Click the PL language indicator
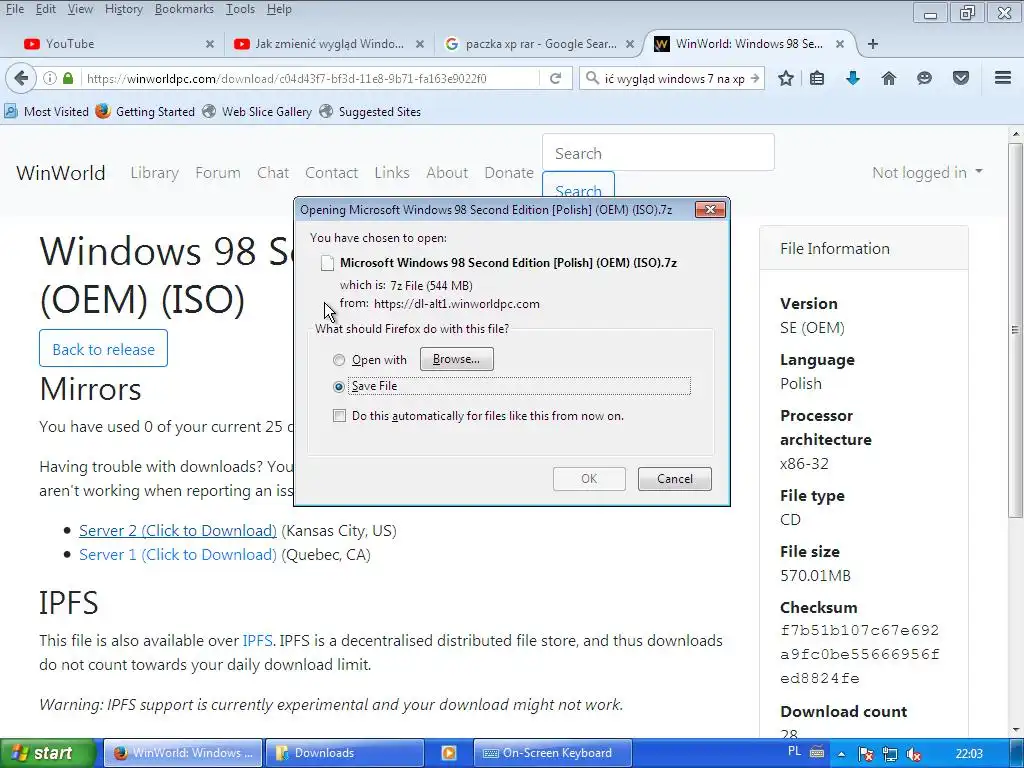The image size is (1024, 768). (x=794, y=752)
